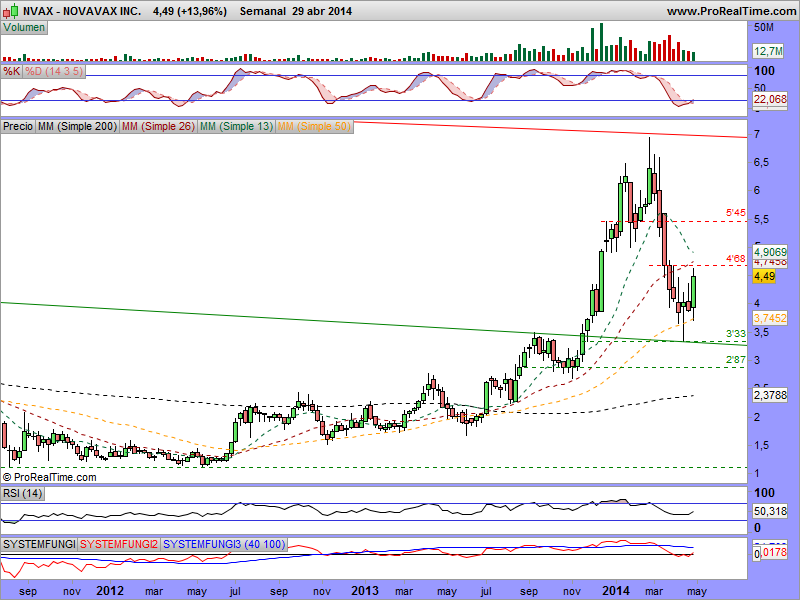Image resolution: width=800 pixels, height=600 pixels.
Task: Select the SYSTEMFUNGI3 (40 100) label
Action: (224, 544)
